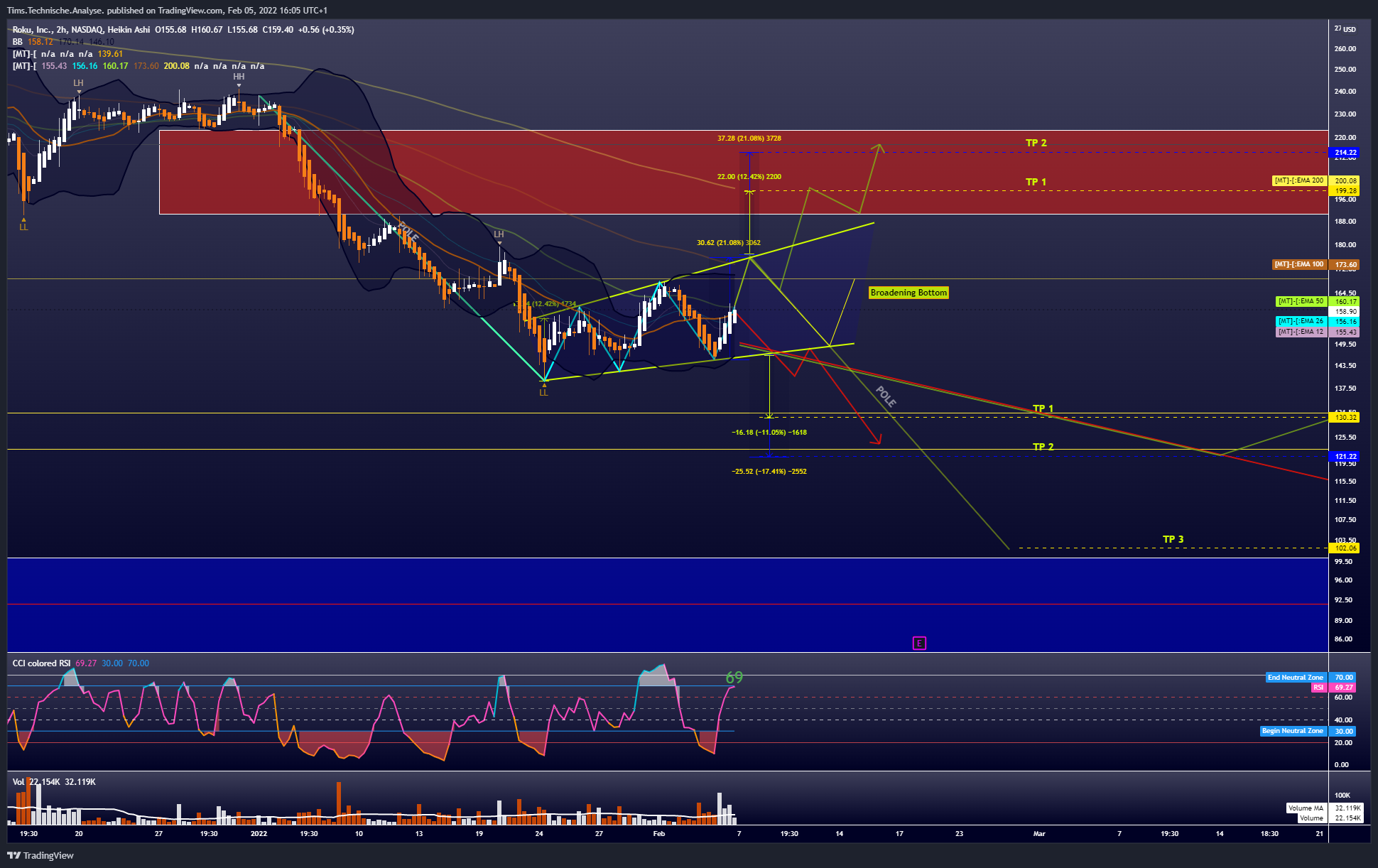The width and height of the screenshot is (1378, 868).
Task: Click the 'Begin Neutral Zone' label
Action: (1293, 731)
